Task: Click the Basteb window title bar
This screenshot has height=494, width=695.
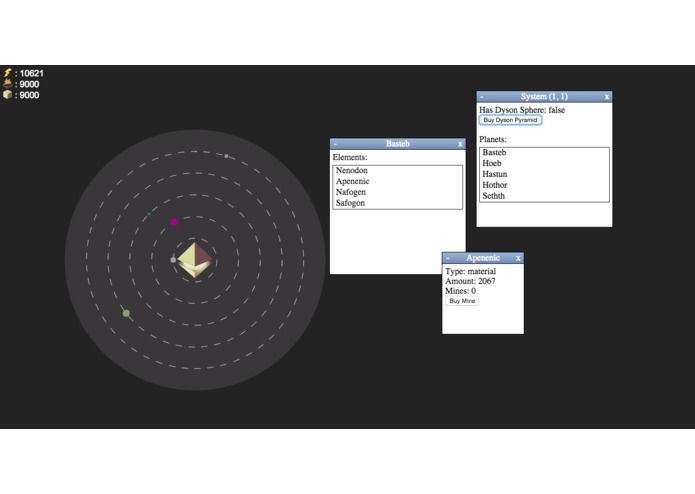Action: [398, 144]
